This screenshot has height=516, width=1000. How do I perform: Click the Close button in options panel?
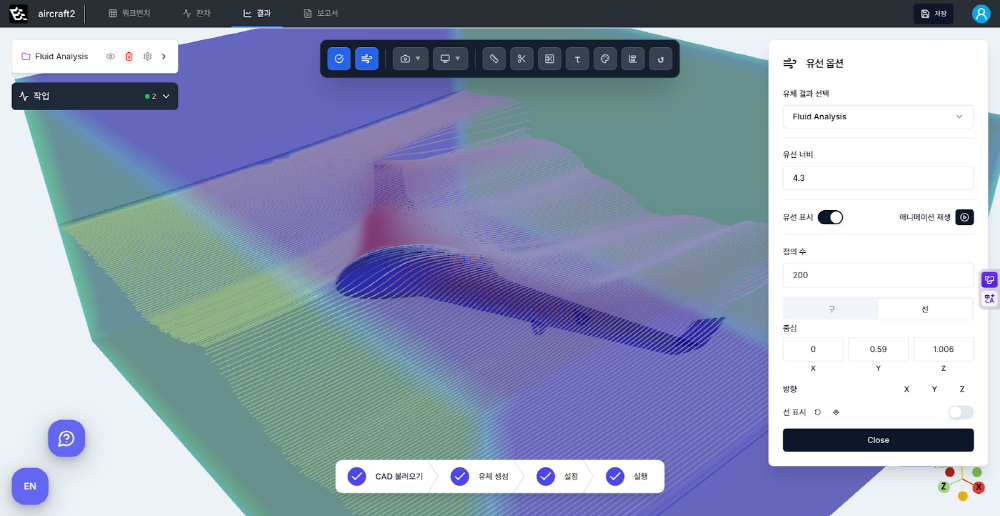(877, 440)
